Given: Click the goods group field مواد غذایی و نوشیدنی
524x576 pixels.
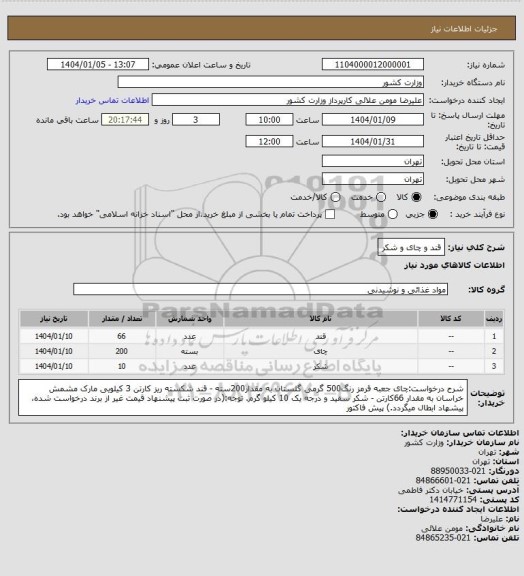Looking at the screenshot, I should (260, 289).
